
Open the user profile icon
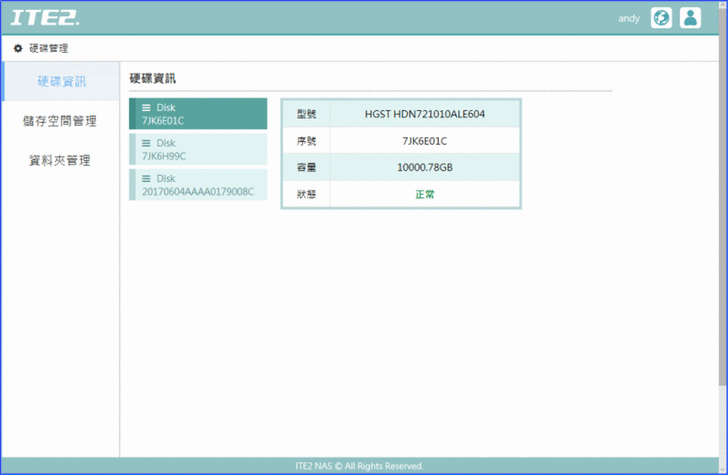point(690,18)
